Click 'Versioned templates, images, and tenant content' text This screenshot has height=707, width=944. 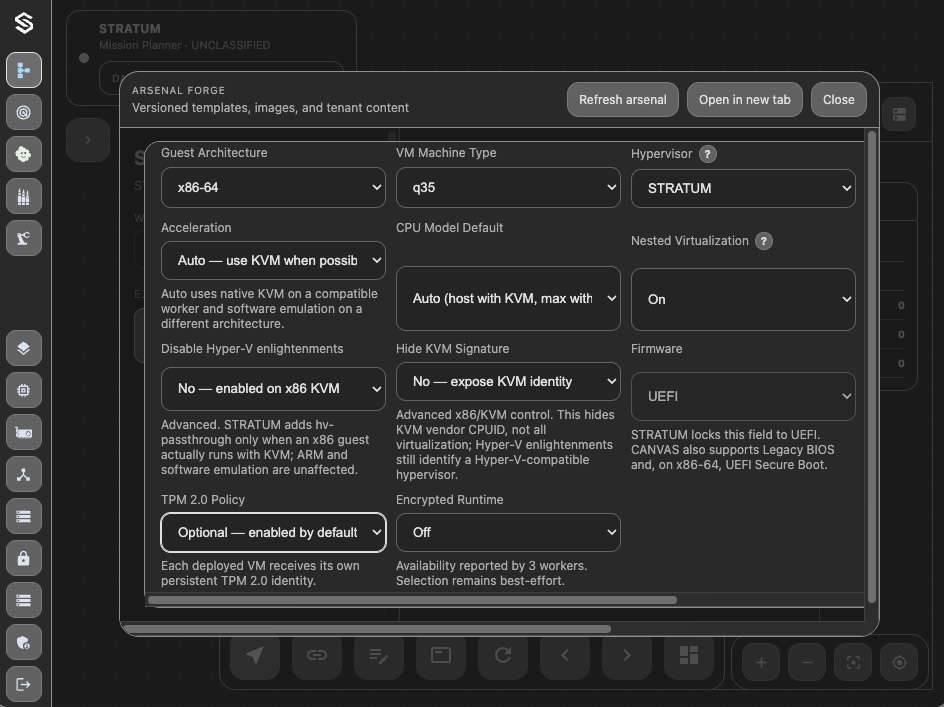point(270,108)
